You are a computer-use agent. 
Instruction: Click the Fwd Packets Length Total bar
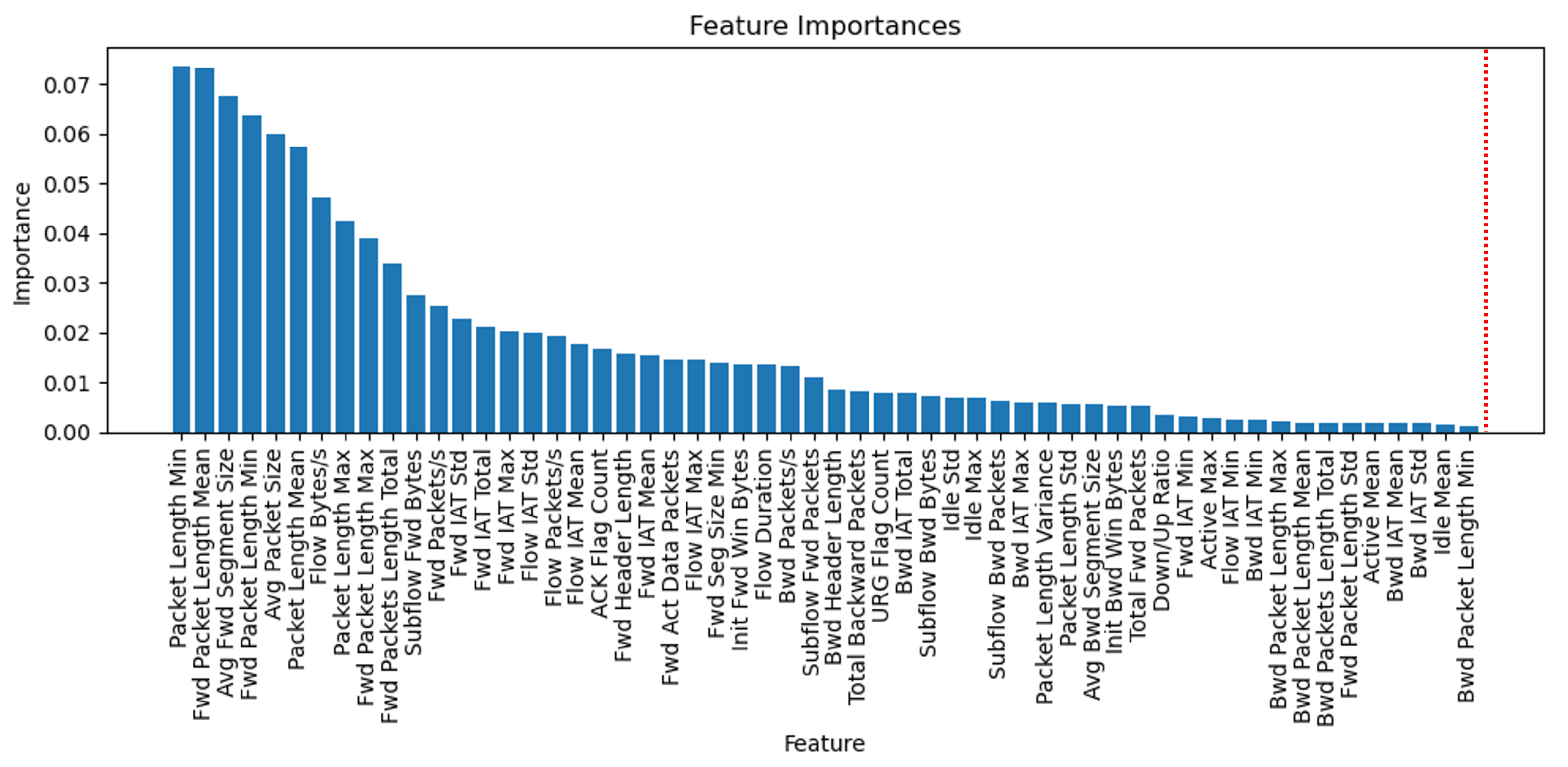[x=392, y=348]
